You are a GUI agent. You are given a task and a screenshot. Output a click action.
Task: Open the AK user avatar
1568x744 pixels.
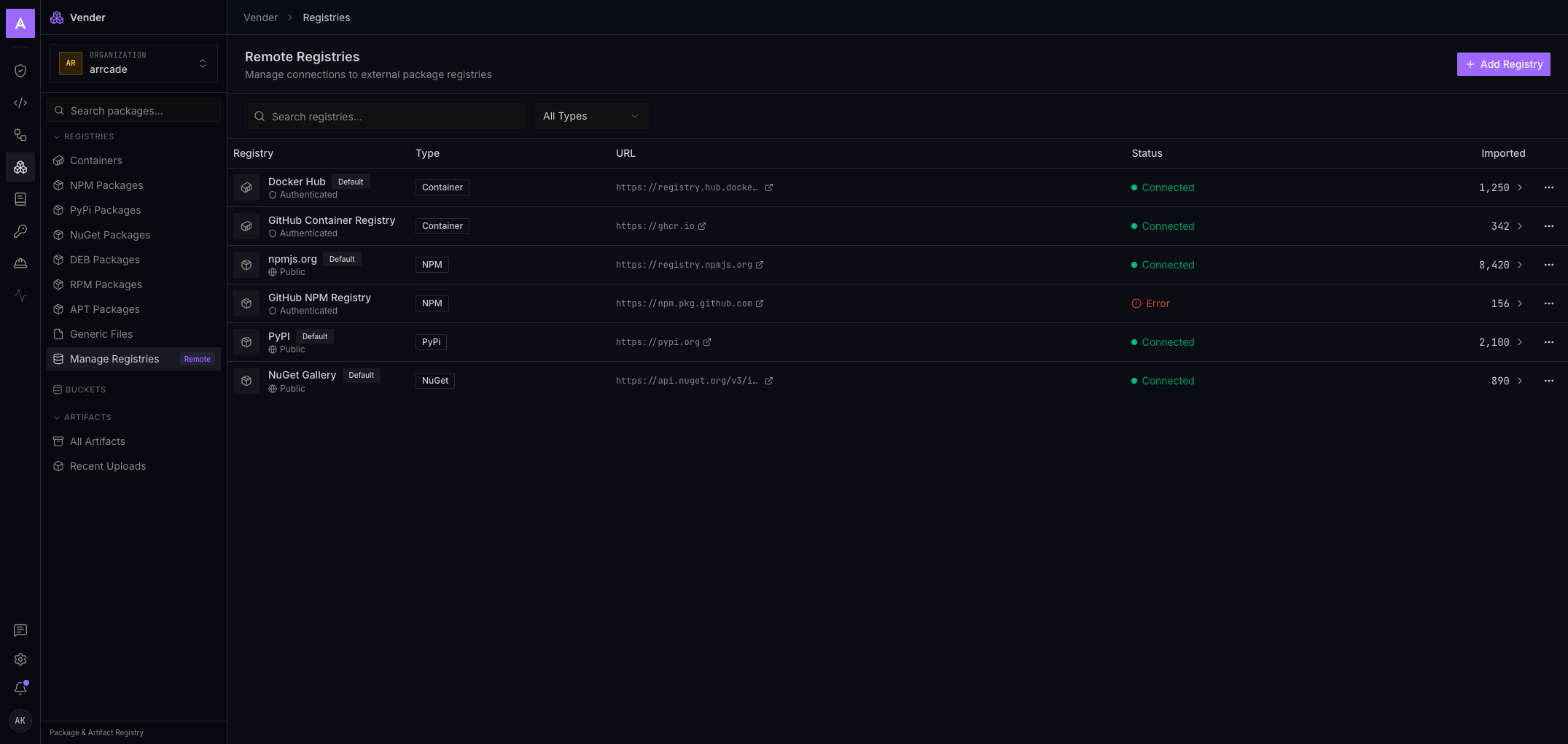(x=20, y=721)
